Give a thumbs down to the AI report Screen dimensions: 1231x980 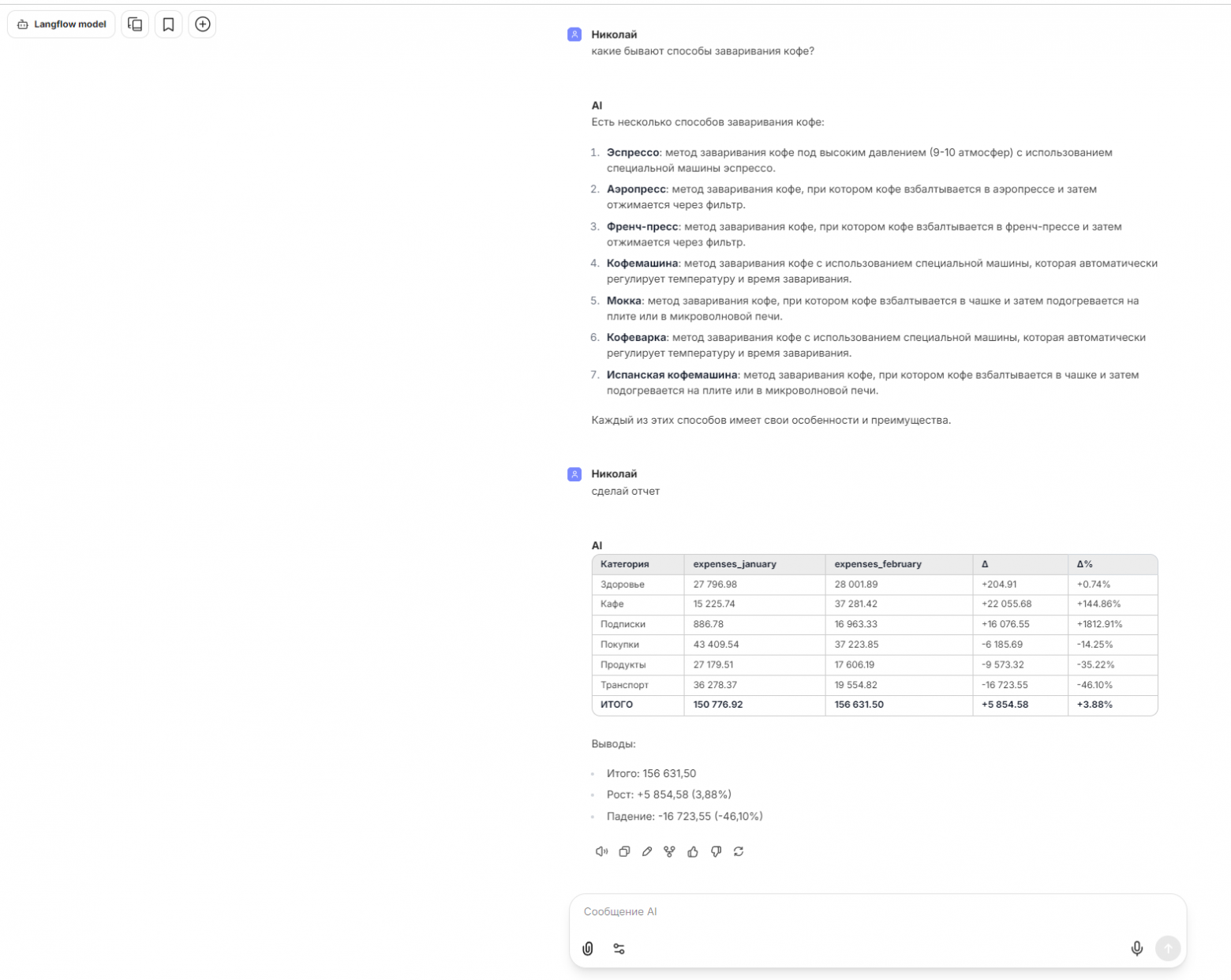(716, 851)
